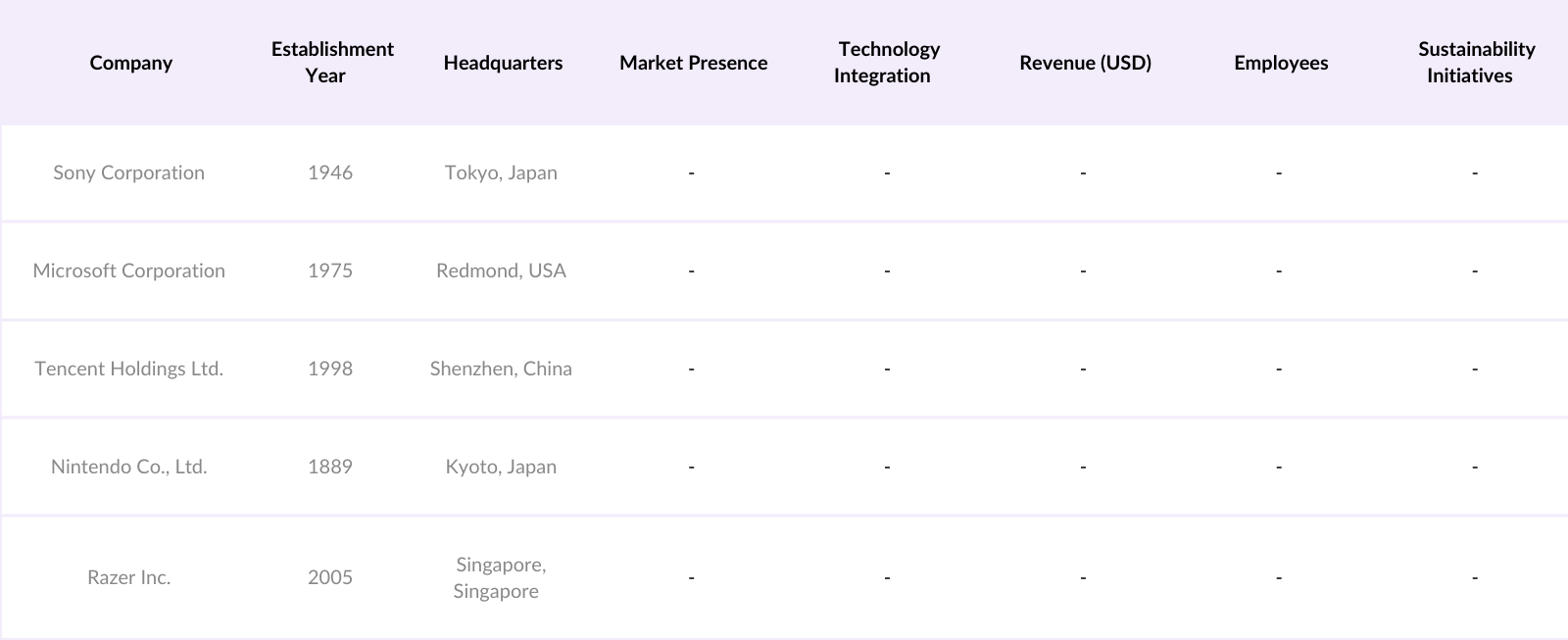1568x640 pixels.
Task: Click the Headquarters column header
Action: coord(503,63)
